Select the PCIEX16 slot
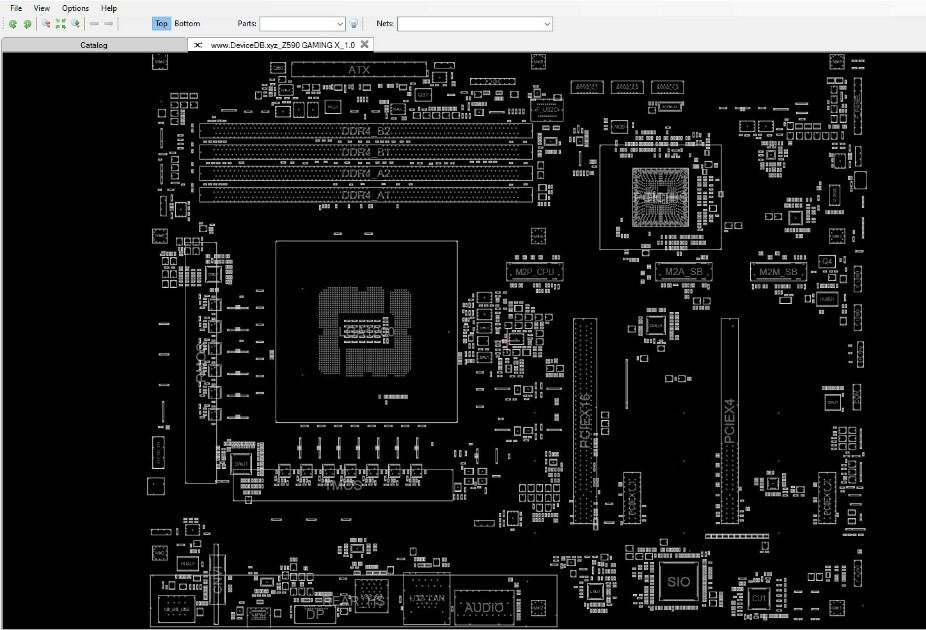This screenshot has width=926, height=630. (585, 420)
